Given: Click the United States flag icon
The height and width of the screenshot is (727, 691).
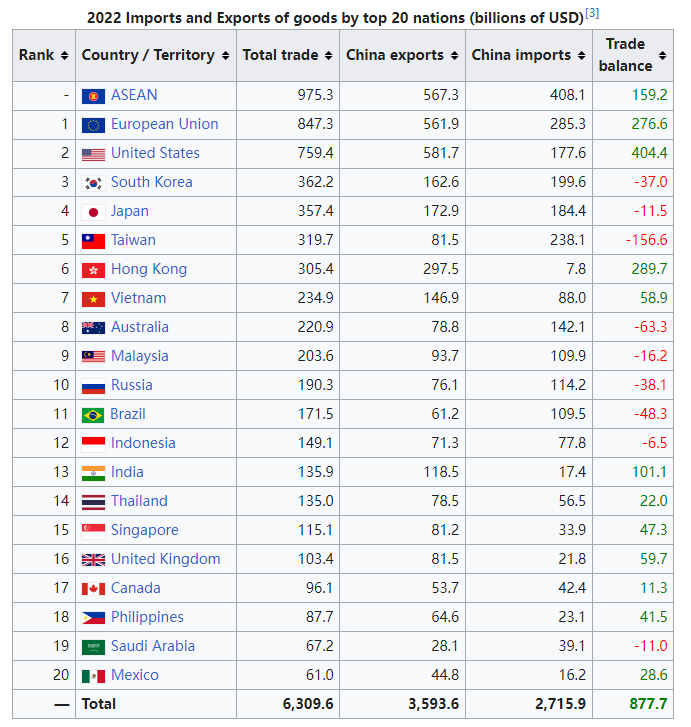Looking at the screenshot, I should (x=93, y=154).
